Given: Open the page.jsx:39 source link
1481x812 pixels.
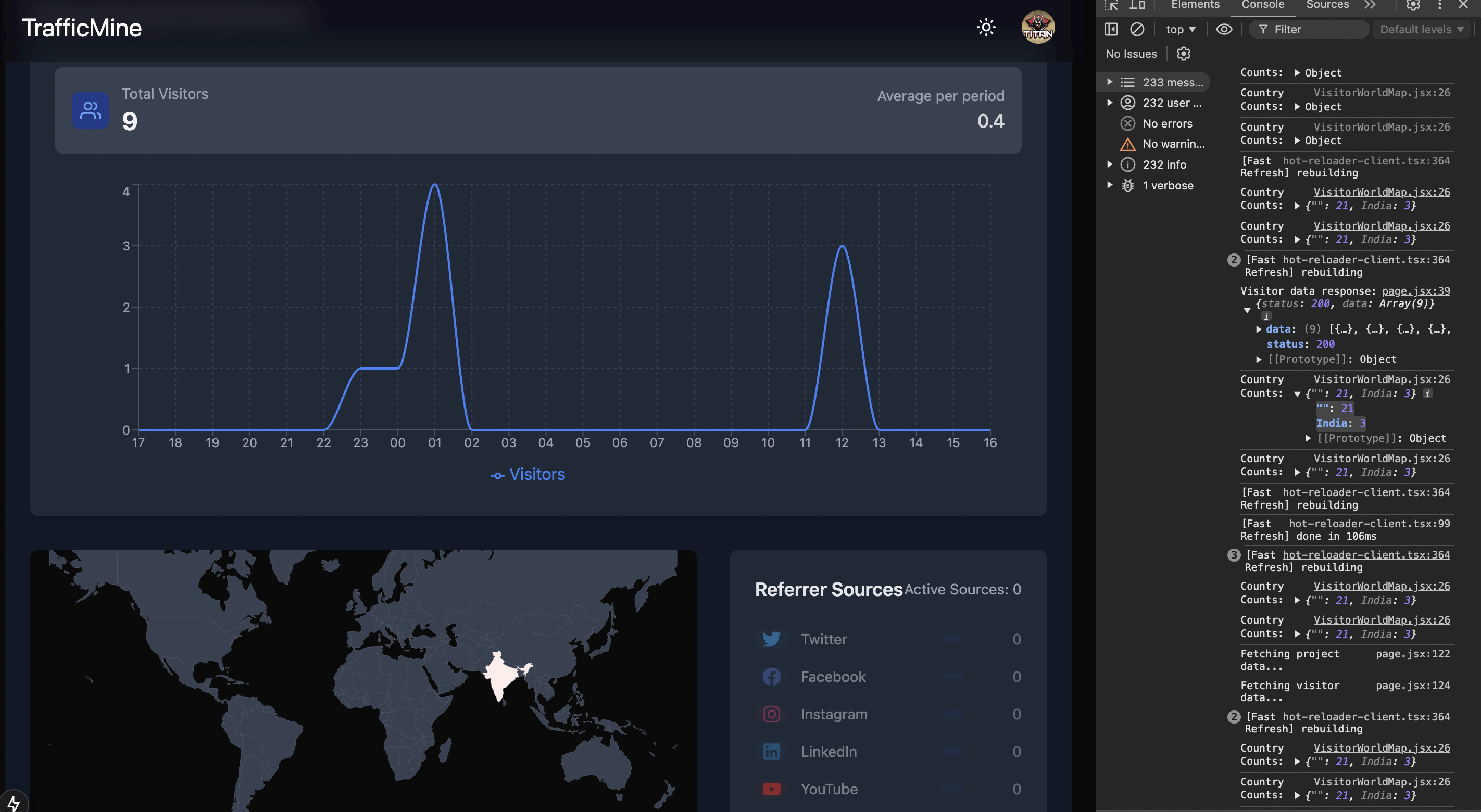Looking at the screenshot, I should pyautogui.click(x=1415, y=291).
